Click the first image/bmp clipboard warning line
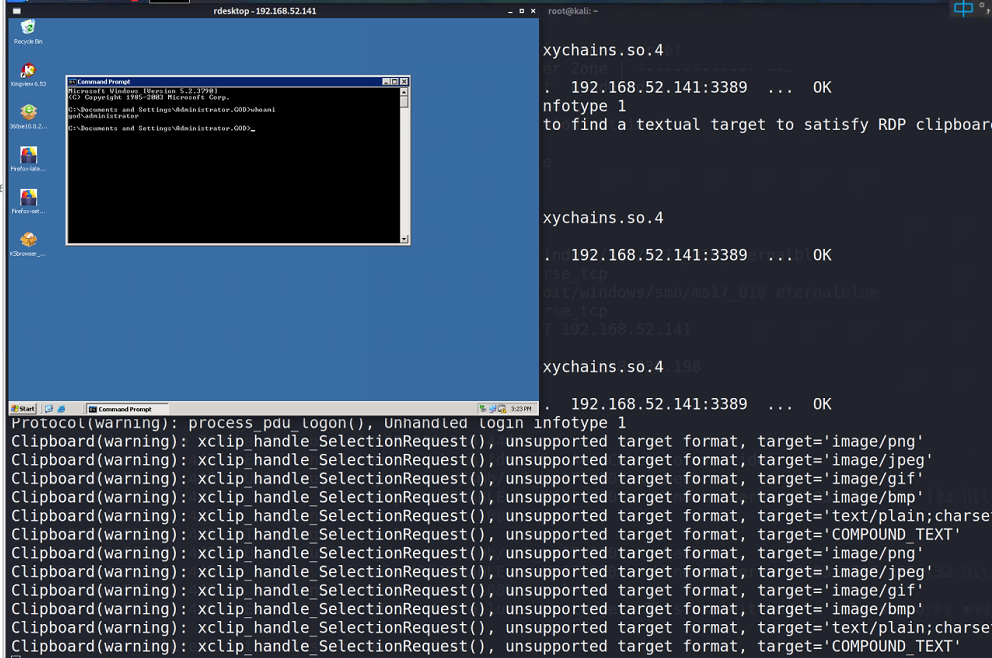 (467, 497)
